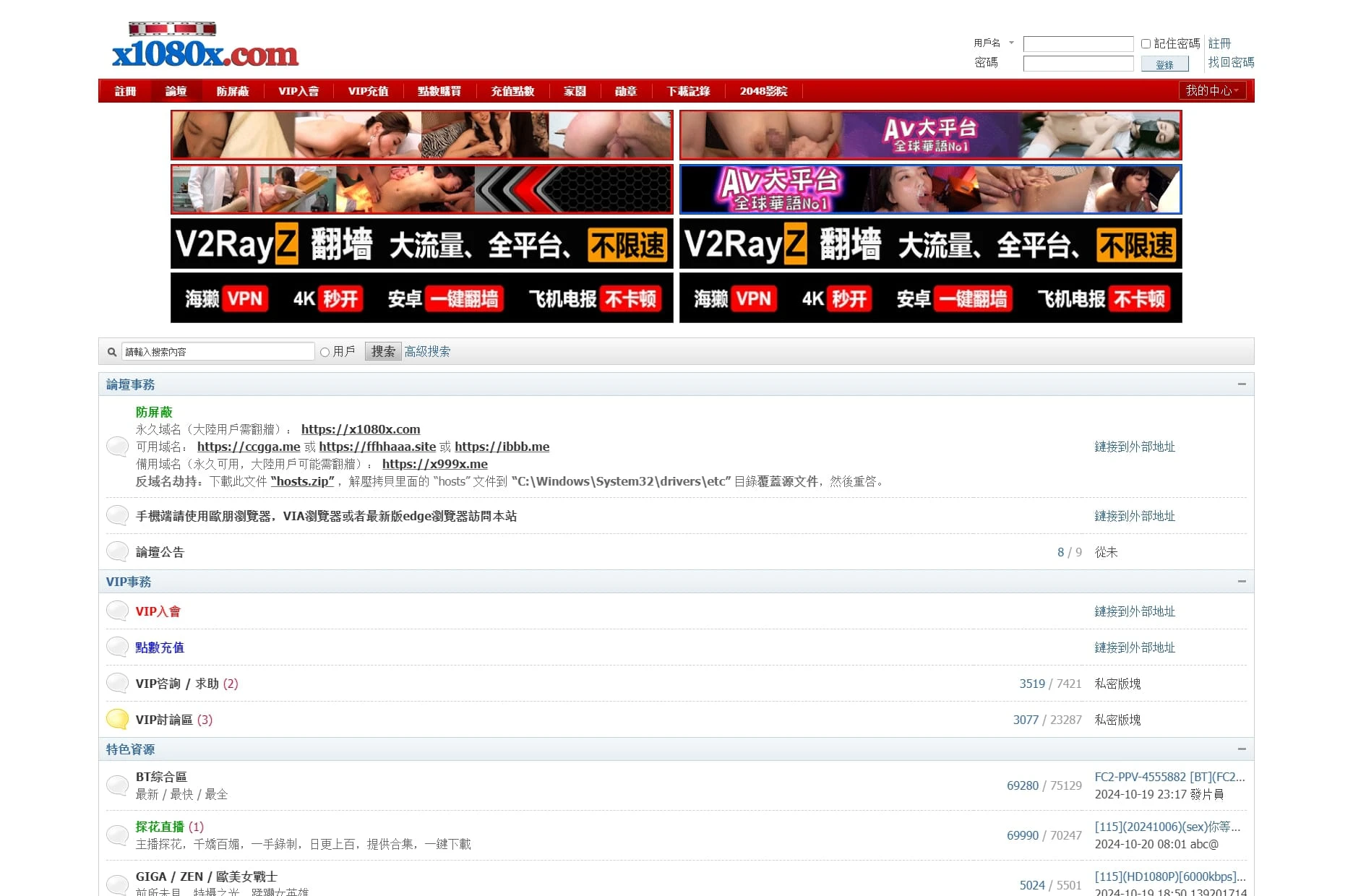
Task: Click the left 海獺 VPN banner
Action: pyautogui.click(x=422, y=298)
